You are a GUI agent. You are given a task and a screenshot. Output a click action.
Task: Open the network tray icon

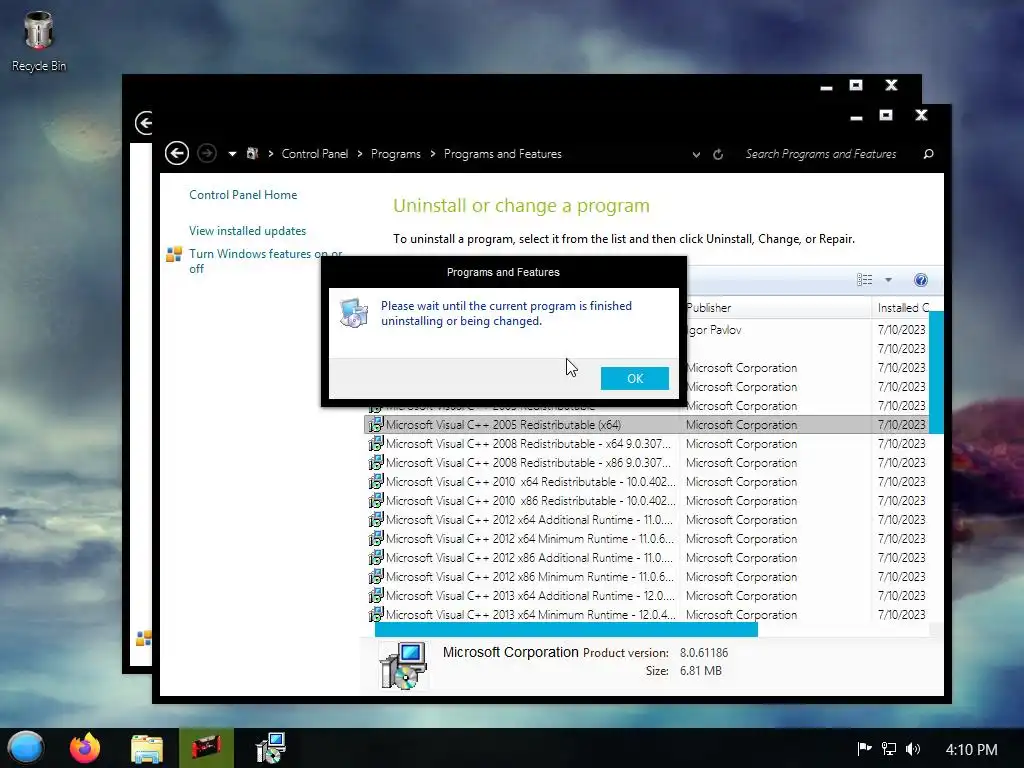pos(888,749)
